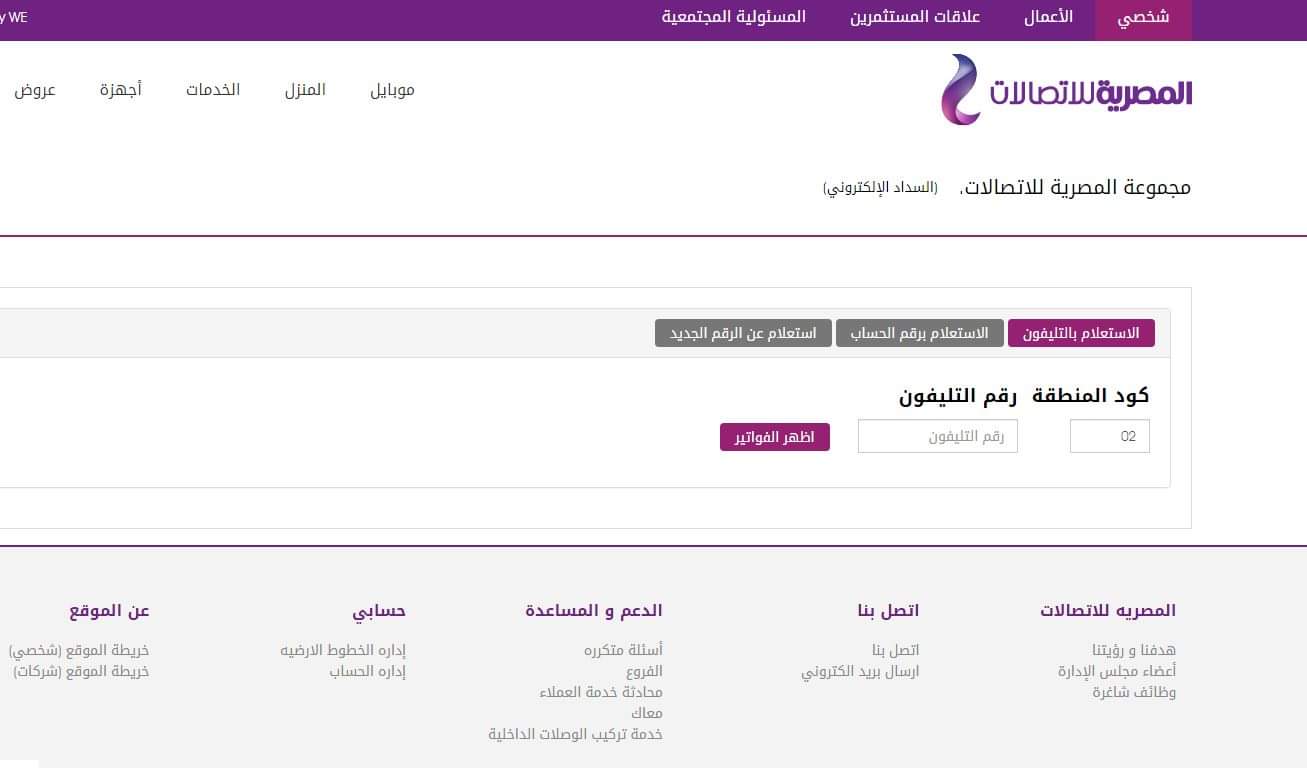Open علاقات المستثمرين in top bar
This screenshot has width=1307, height=768.
(x=915, y=17)
